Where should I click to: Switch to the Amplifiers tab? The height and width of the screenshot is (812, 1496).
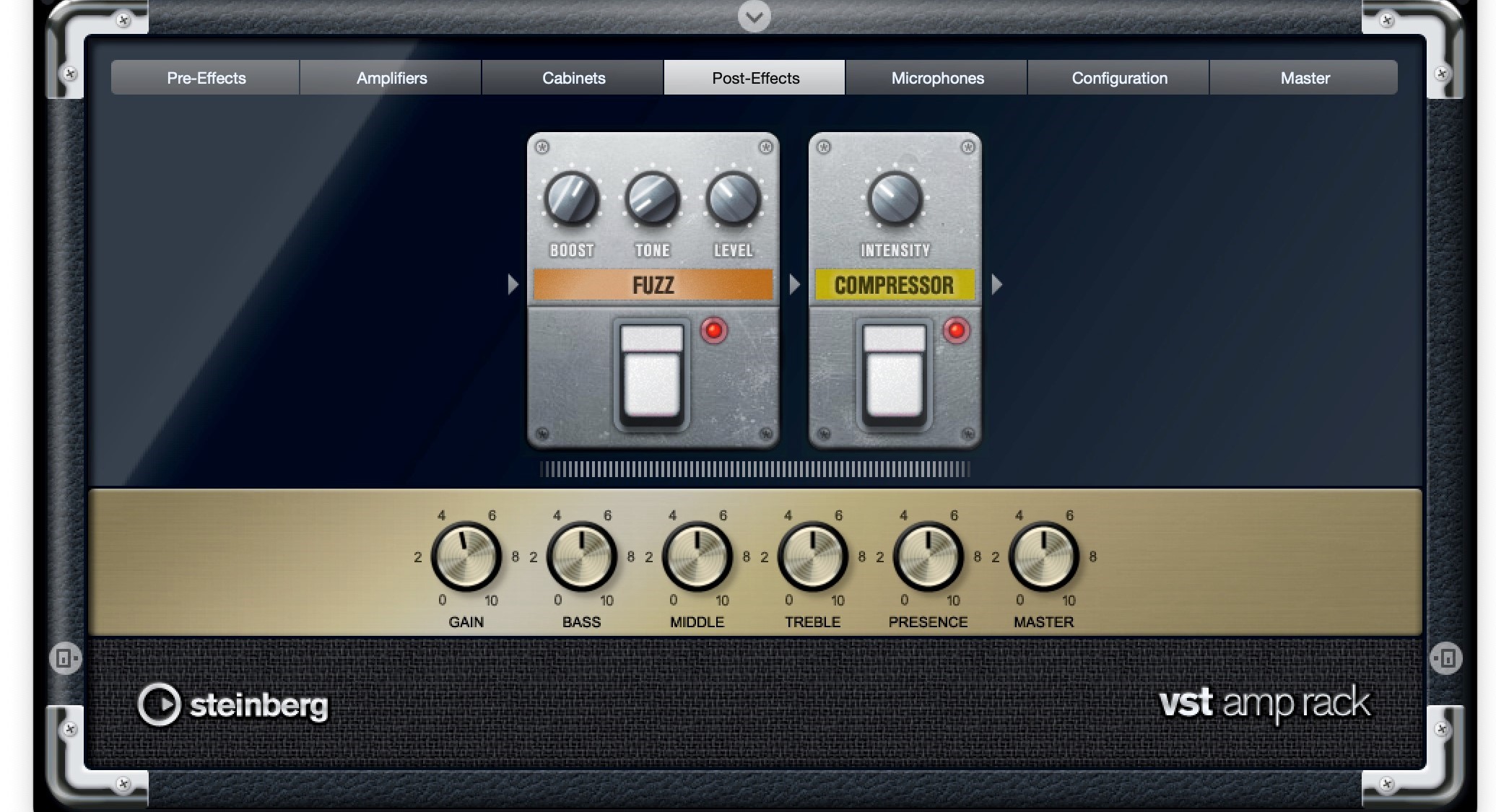tap(391, 78)
